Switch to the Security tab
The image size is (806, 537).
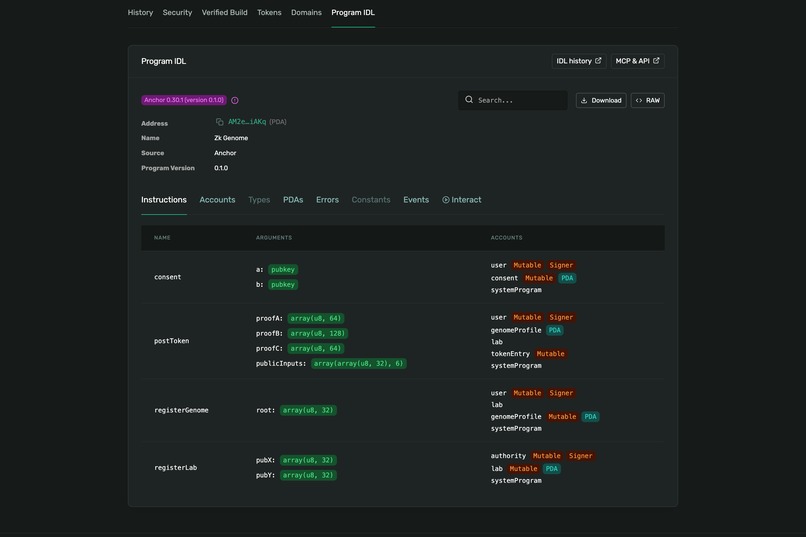pos(177,12)
